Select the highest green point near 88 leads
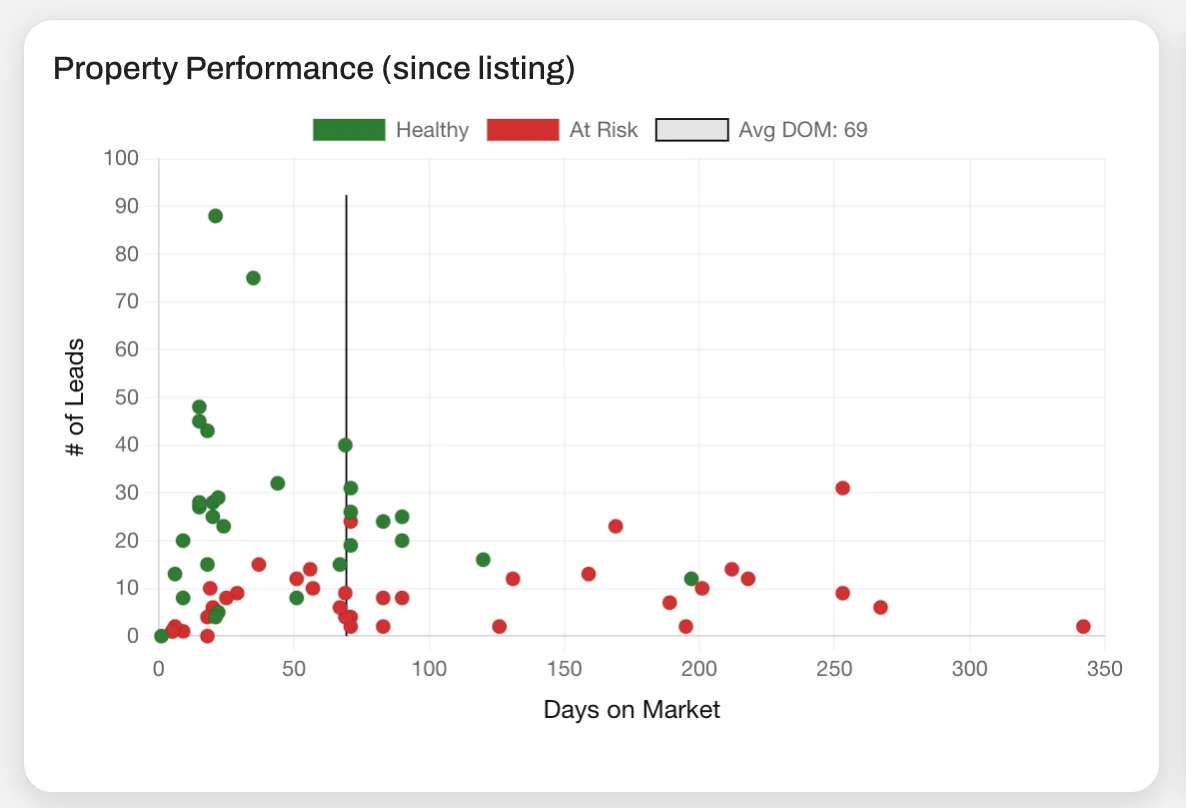1186x808 pixels. point(214,214)
